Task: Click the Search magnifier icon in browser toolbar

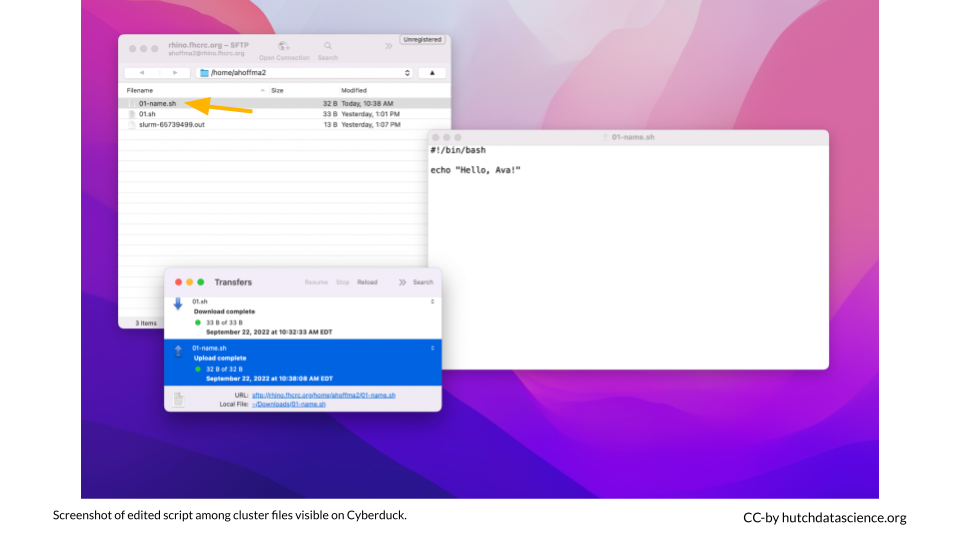Action: [328, 47]
